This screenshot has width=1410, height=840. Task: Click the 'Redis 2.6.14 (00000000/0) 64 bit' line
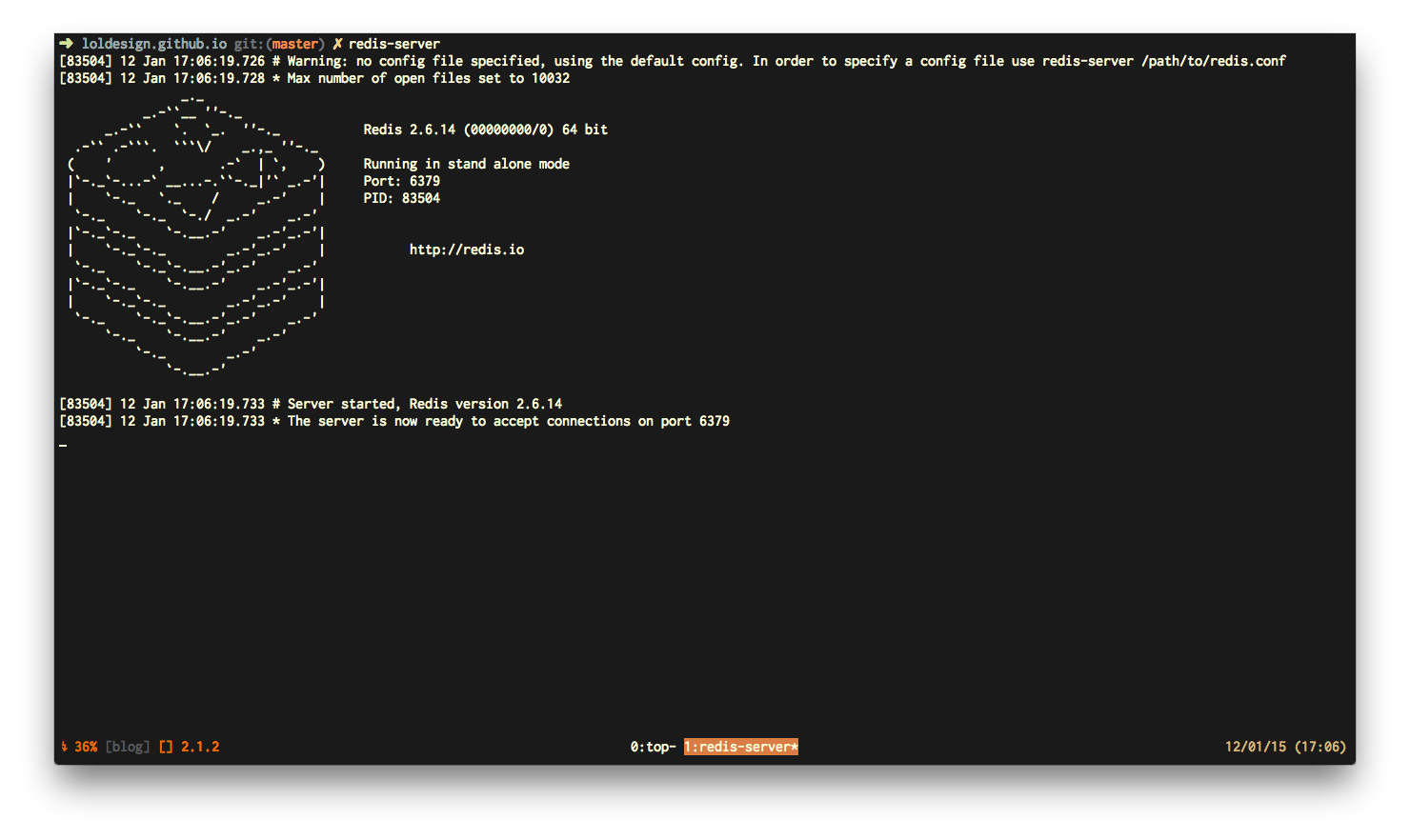point(486,130)
